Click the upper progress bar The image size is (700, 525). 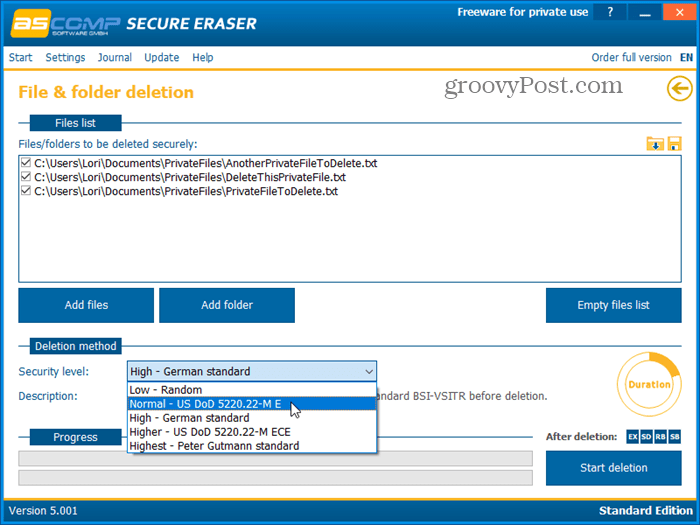point(275,458)
